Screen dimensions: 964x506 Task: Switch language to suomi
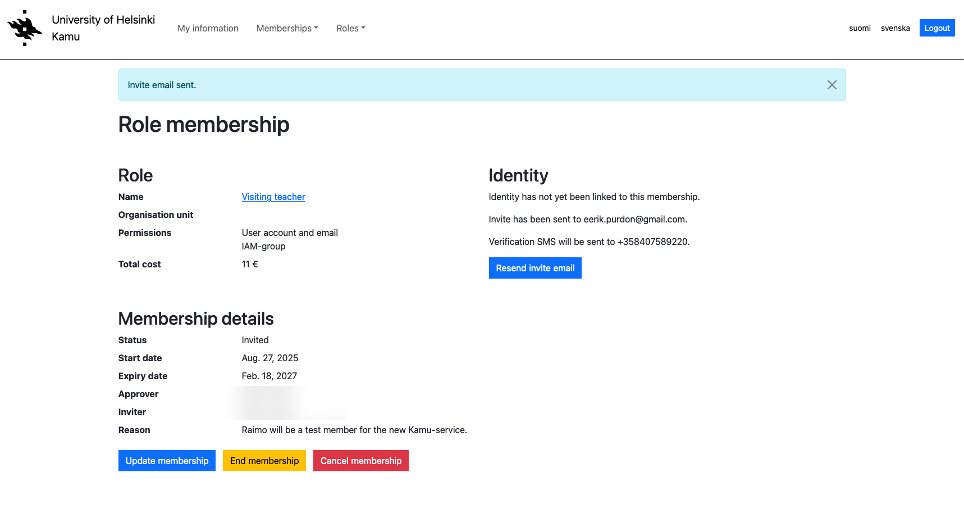(x=859, y=28)
